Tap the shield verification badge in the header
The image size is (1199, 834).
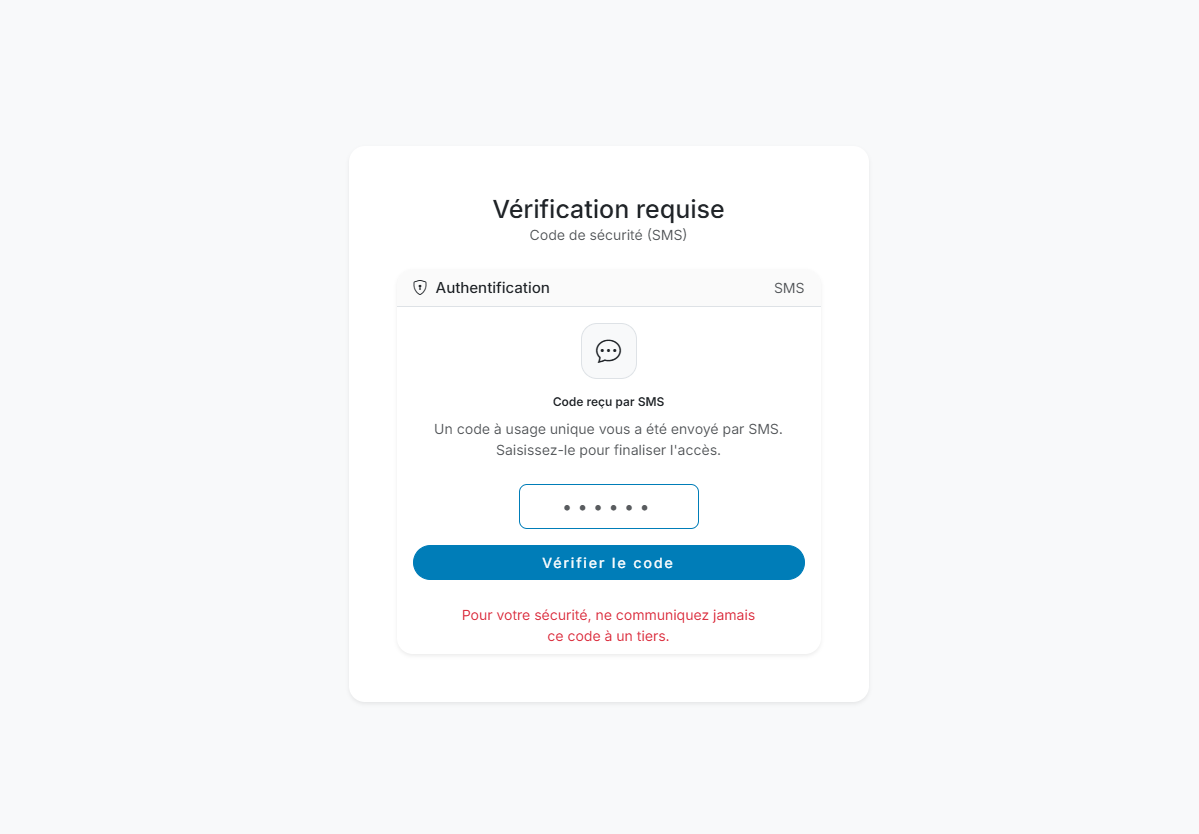pos(419,287)
